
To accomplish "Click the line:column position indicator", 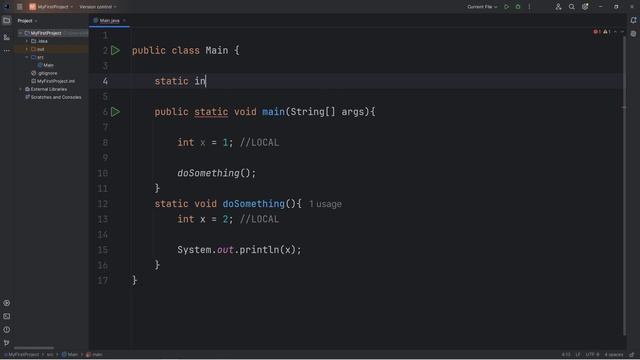I will point(566,355).
